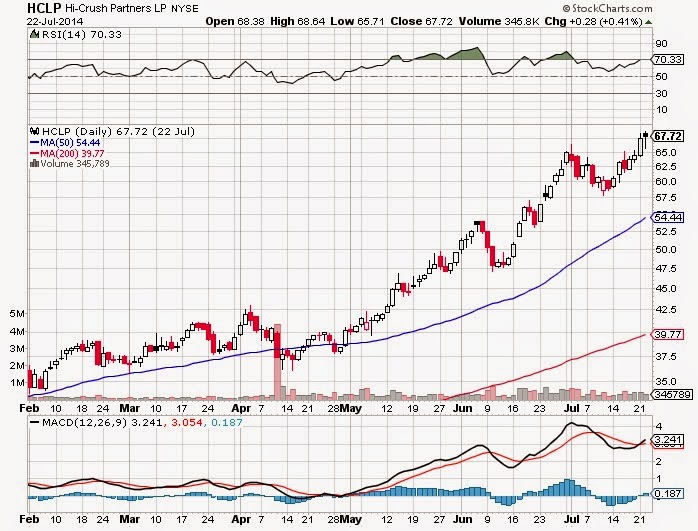The height and width of the screenshot is (531, 698).
Task: Click the "Jun" label on price chart axis
Action: pos(463,408)
